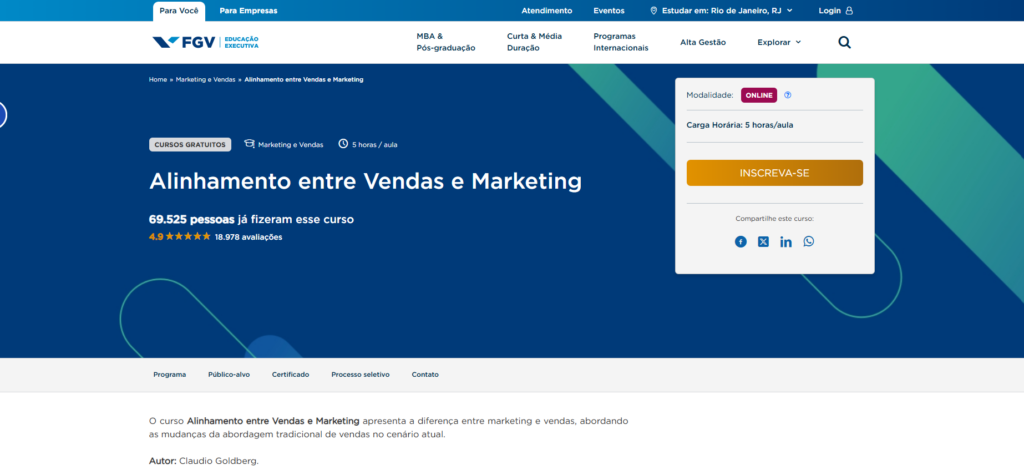Share course on Facebook
Viewport: 1024px width, 470px height.
coord(741,242)
